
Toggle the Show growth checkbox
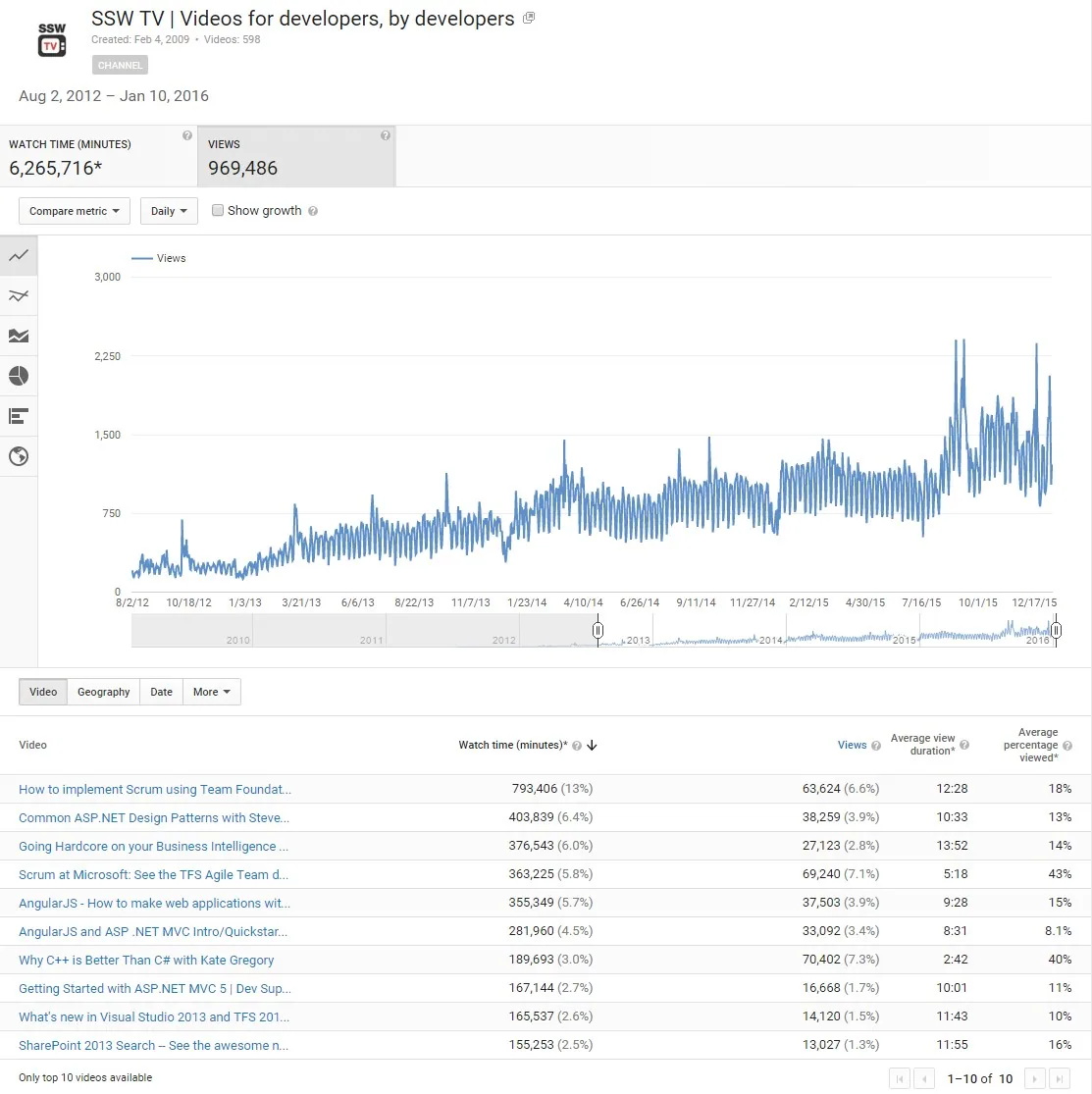click(x=218, y=210)
